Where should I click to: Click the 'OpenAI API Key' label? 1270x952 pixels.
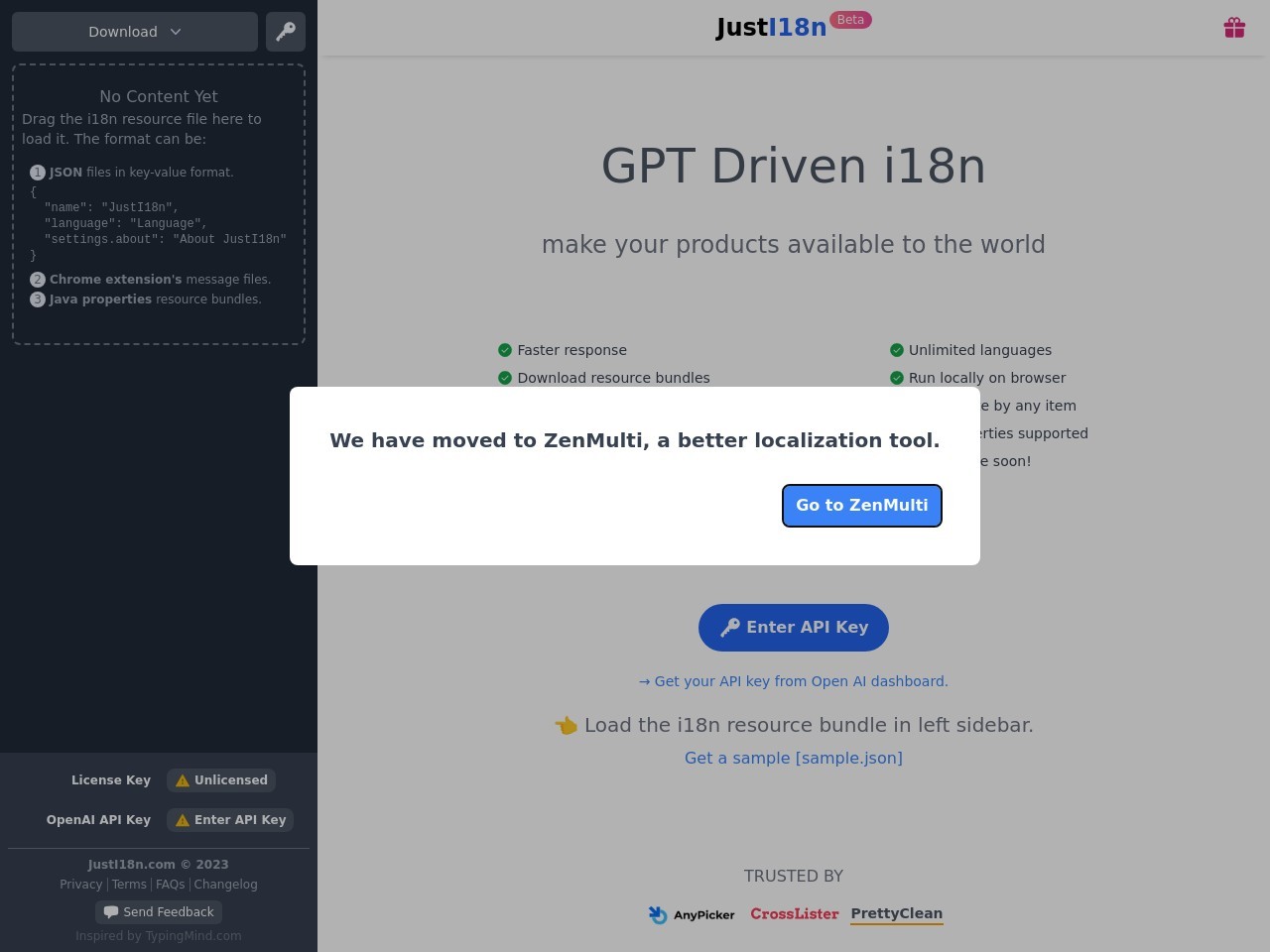click(98, 820)
